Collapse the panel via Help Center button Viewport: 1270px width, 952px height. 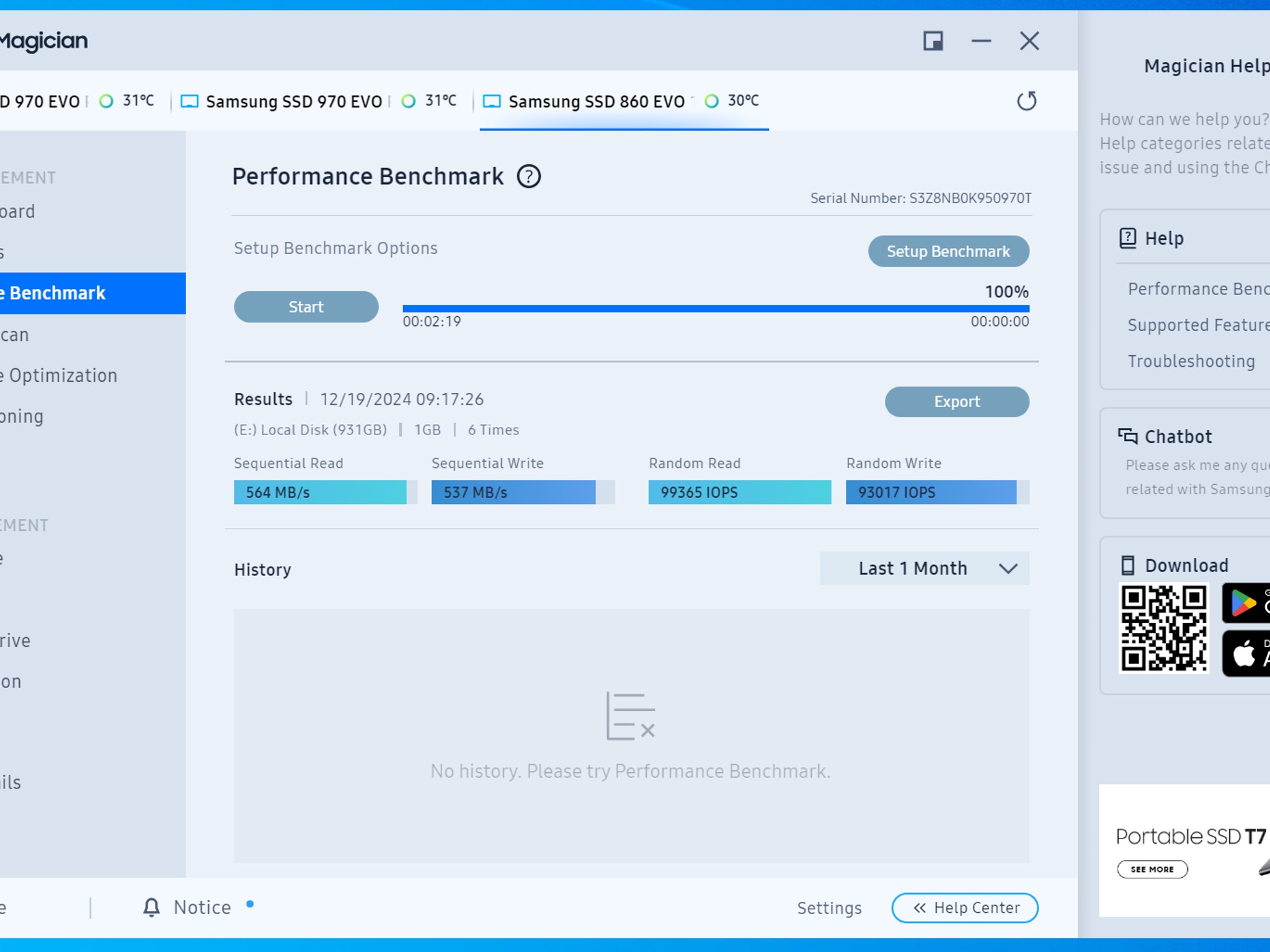[965, 908]
